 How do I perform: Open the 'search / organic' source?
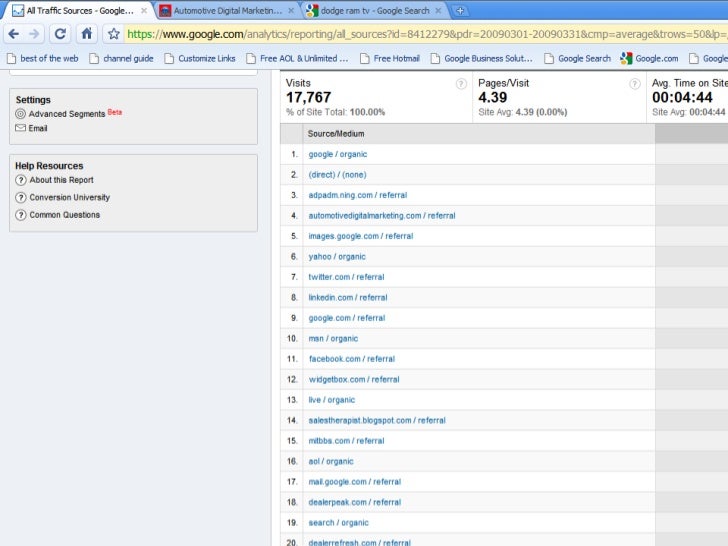pyautogui.click(x=338, y=522)
